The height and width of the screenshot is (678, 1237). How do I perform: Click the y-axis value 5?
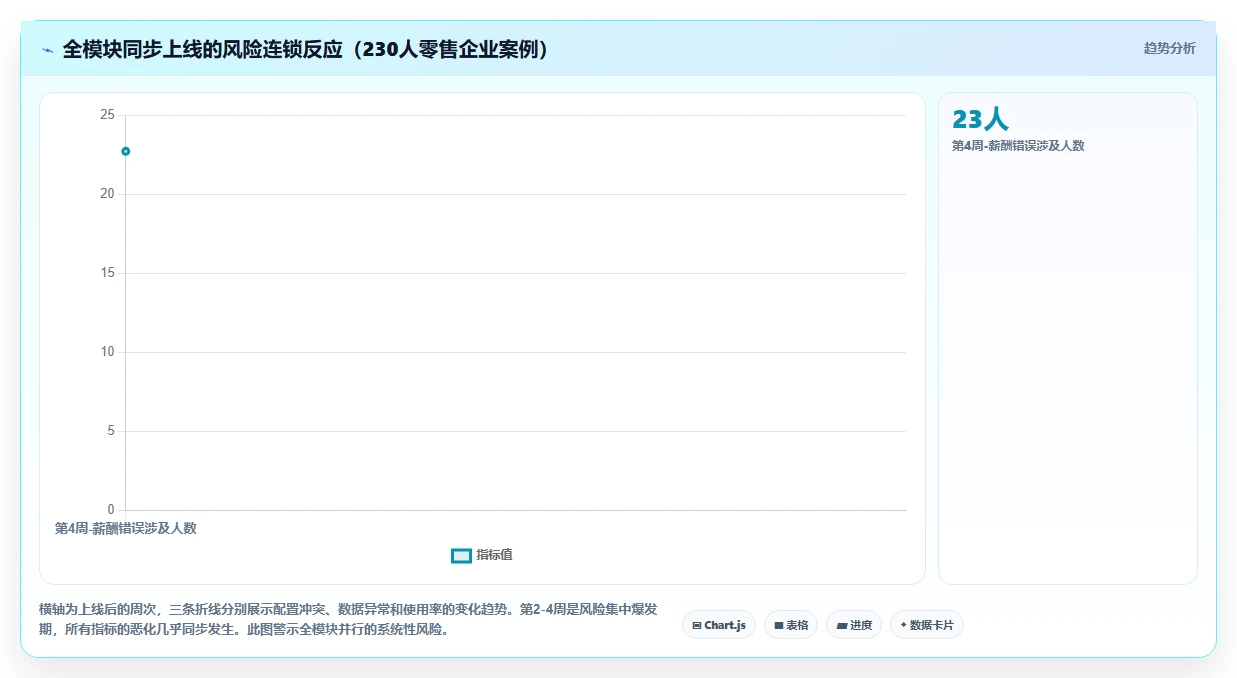coord(111,431)
